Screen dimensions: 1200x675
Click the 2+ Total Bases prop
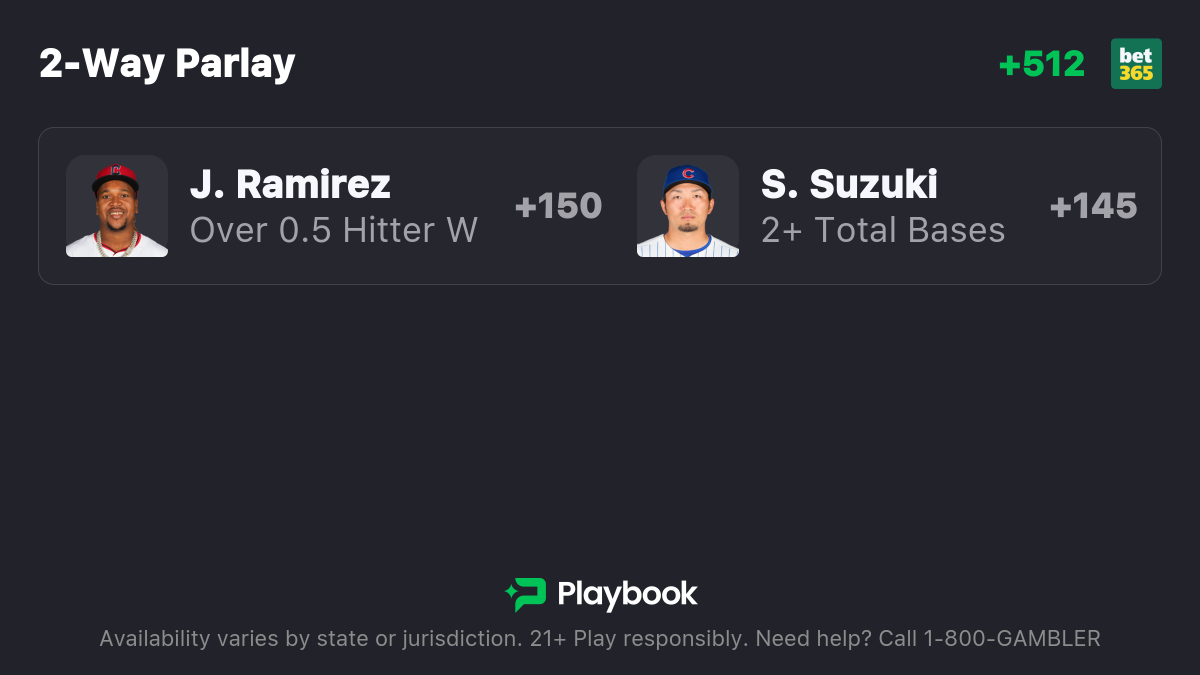click(883, 230)
